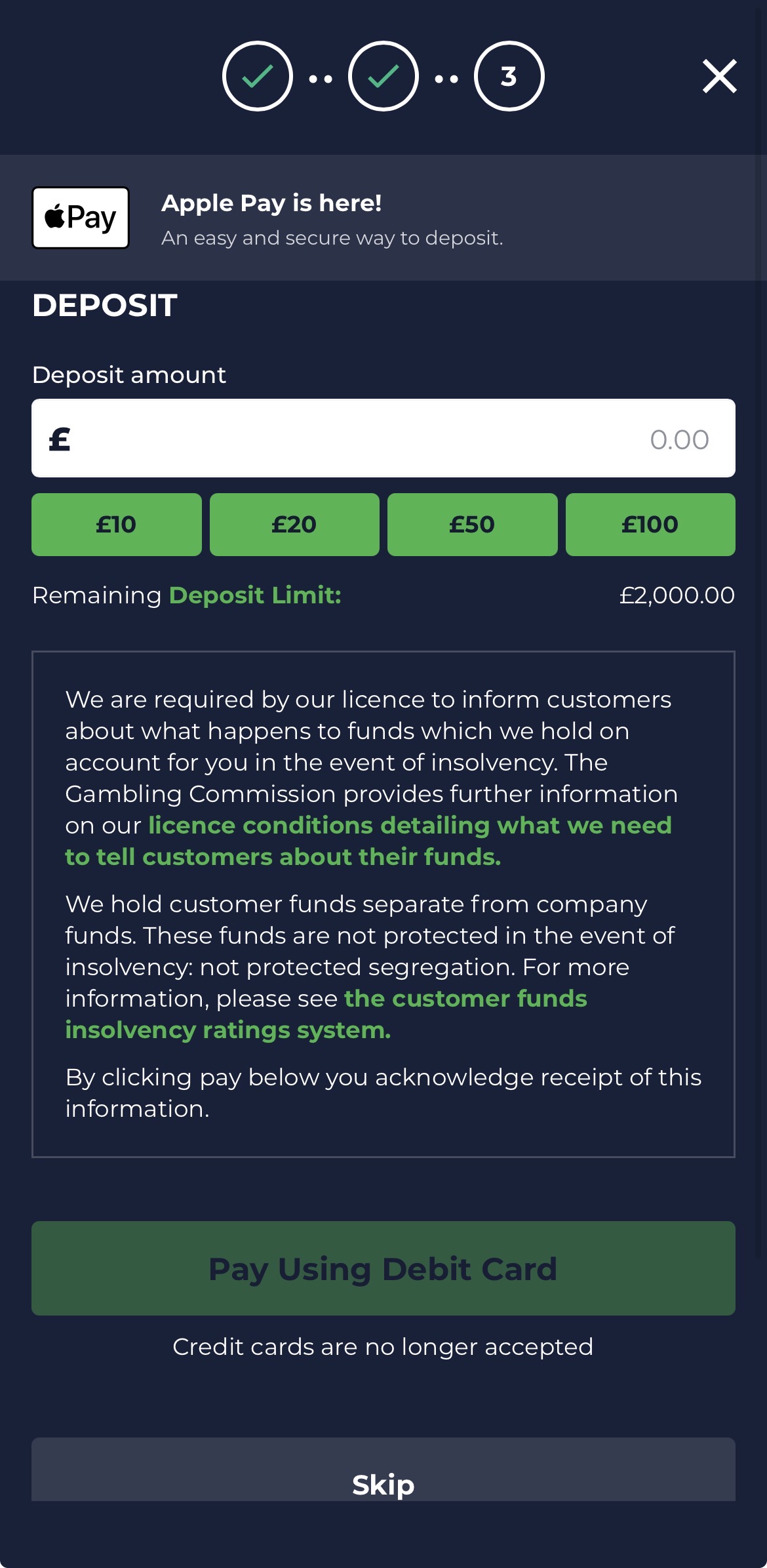Choose the £20 quick deposit amount
The height and width of the screenshot is (1568, 767).
pyautogui.click(x=294, y=525)
